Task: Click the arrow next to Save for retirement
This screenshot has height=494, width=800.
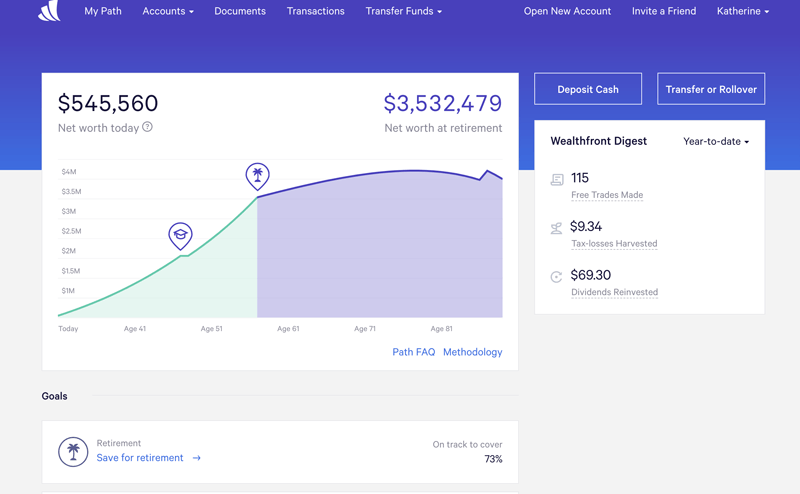Action: click(196, 458)
